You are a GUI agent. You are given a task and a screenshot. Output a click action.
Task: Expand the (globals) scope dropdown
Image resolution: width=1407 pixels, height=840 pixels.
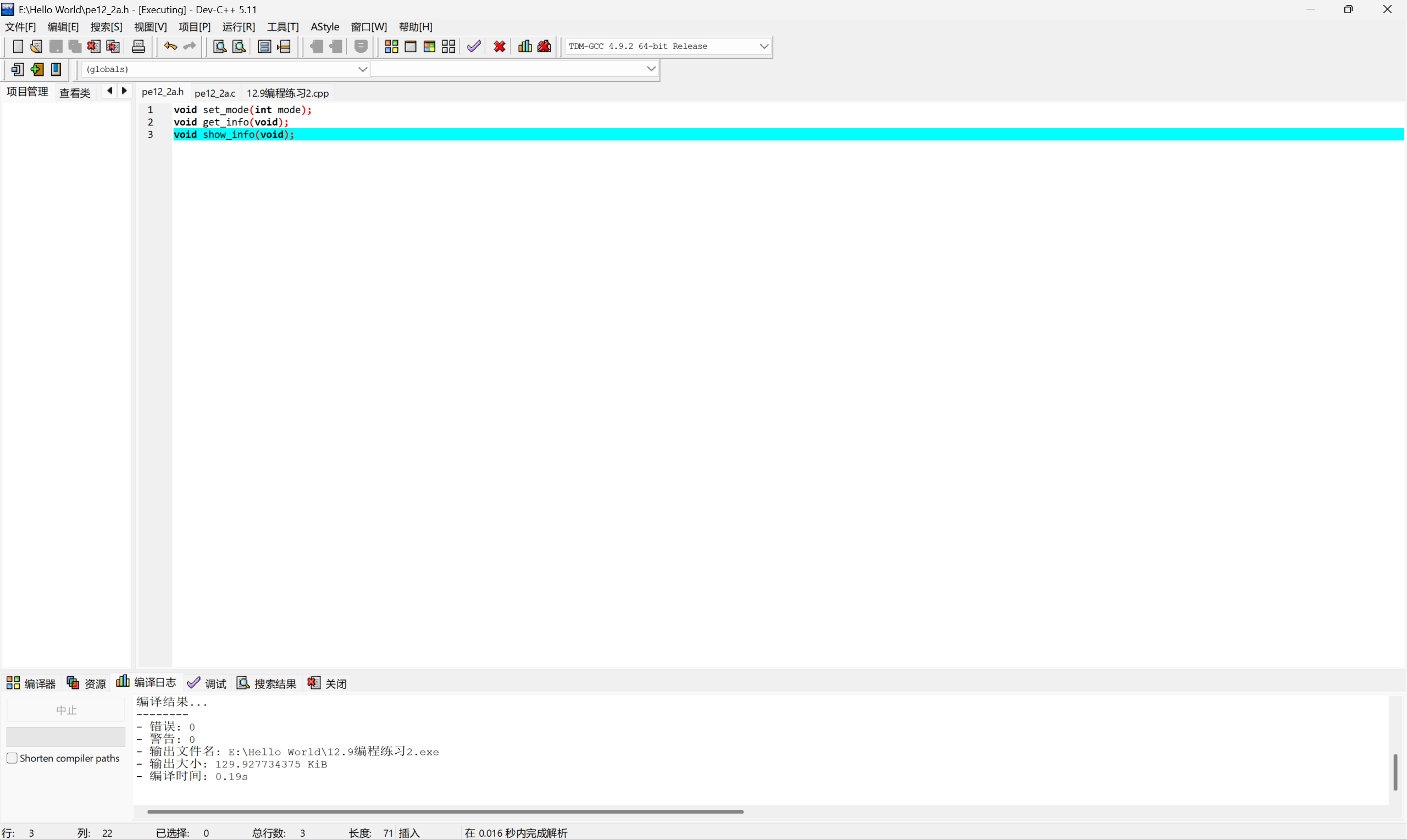click(362, 69)
